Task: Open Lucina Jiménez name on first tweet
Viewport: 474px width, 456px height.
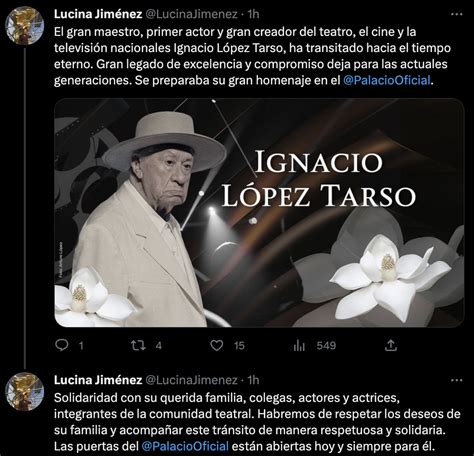Action: click(98, 14)
